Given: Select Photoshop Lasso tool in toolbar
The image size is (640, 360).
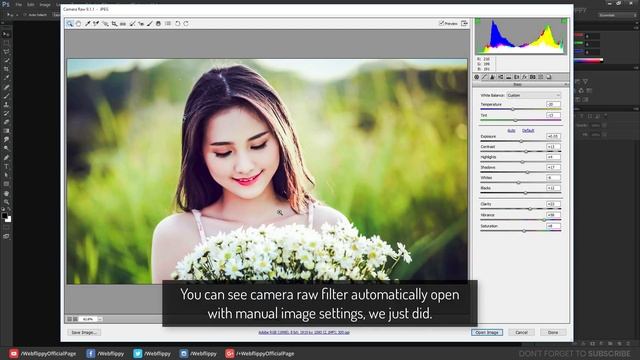Looking at the screenshot, I should tap(6, 52).
